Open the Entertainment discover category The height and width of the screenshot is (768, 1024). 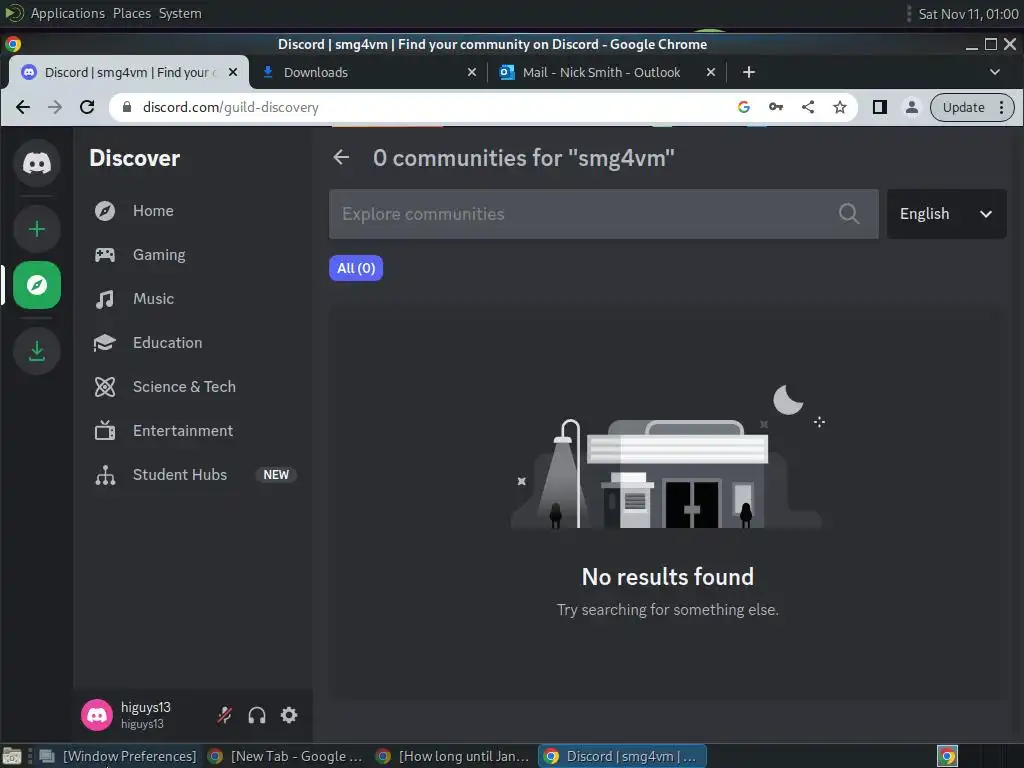point(193,431)
